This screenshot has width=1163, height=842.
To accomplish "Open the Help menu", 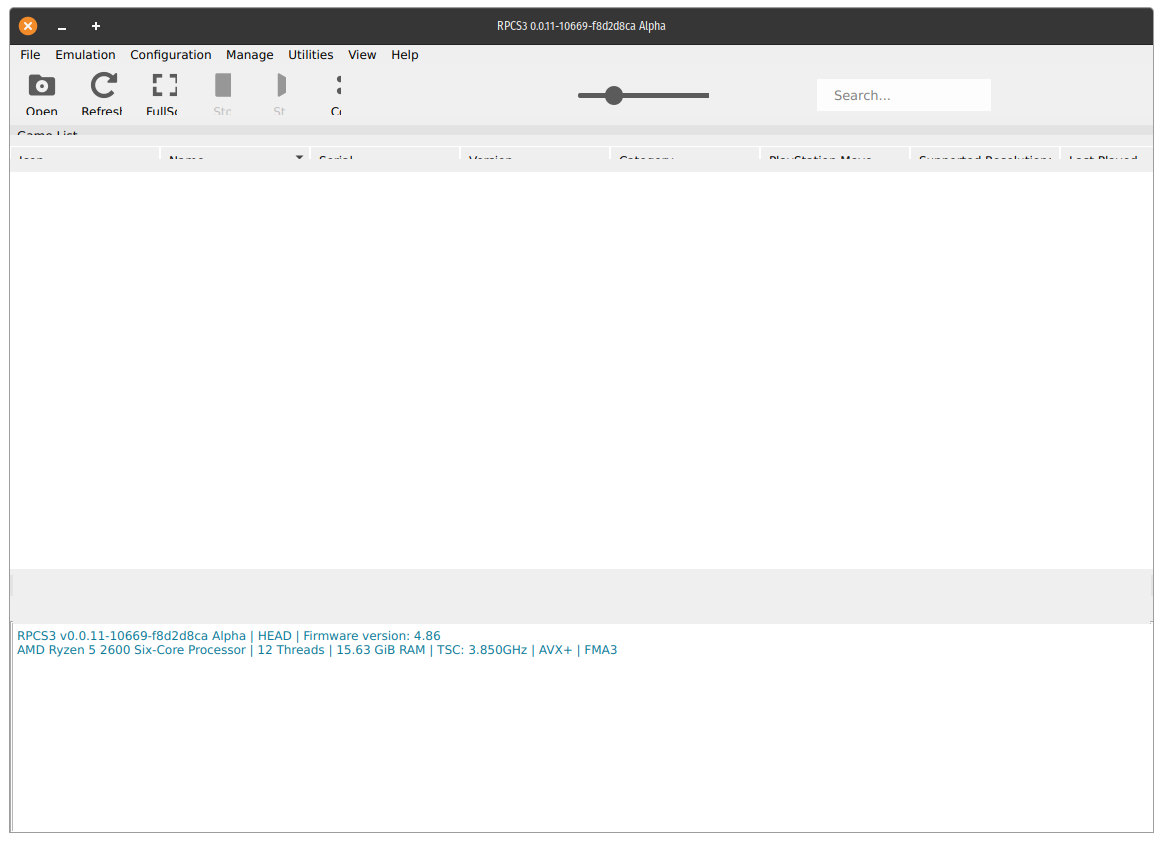I will tap(405, 55).
